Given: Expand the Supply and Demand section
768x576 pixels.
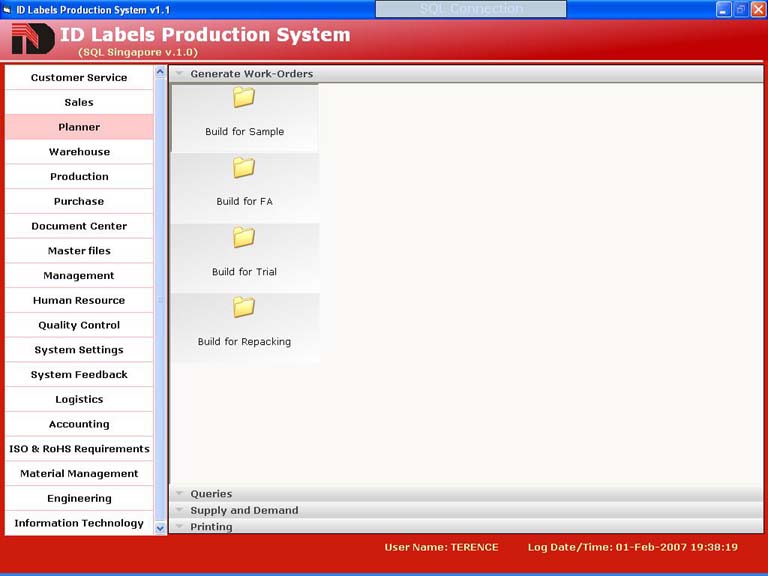Looking at the screenshot, I should click(244, 510).
